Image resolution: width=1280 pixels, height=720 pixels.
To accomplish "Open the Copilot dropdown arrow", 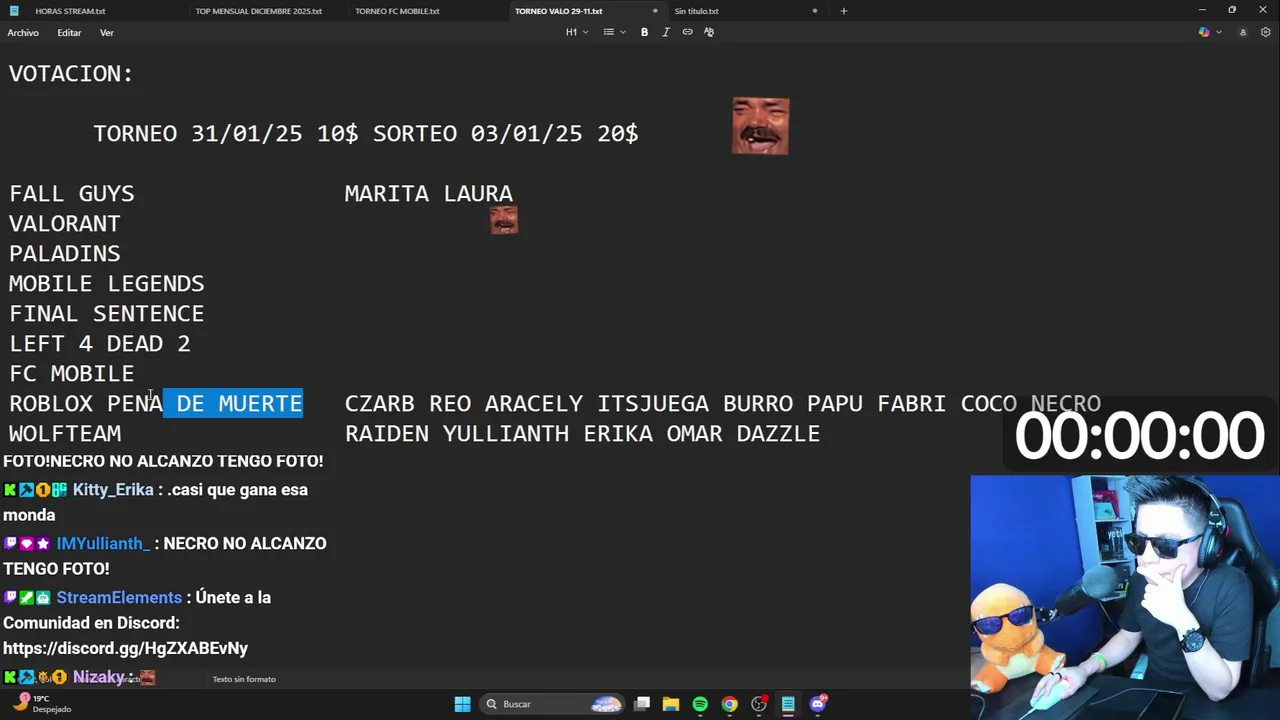I will click(x=1218, y=32).
